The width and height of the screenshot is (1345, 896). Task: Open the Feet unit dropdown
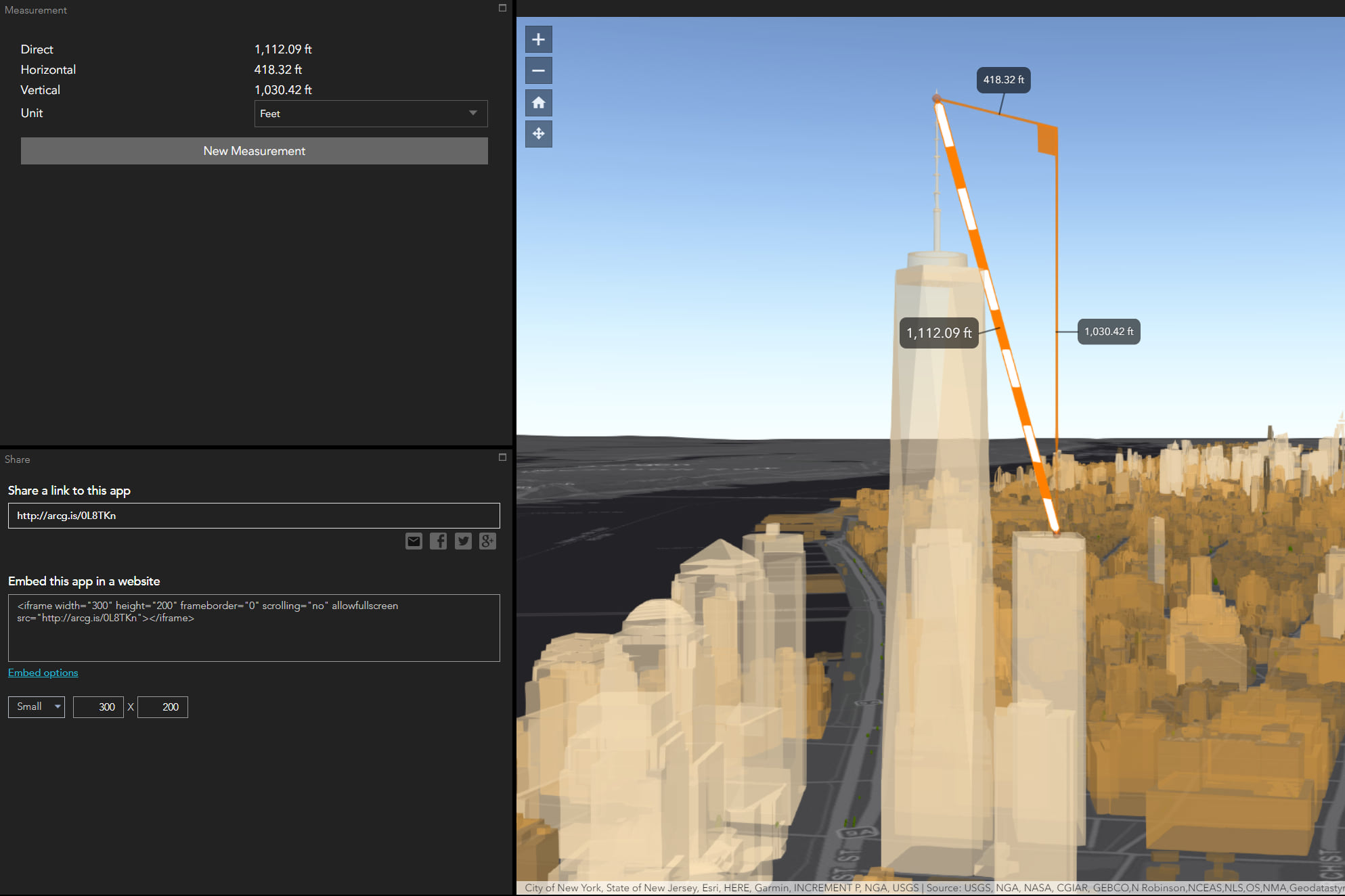click(x=370, y=114)
